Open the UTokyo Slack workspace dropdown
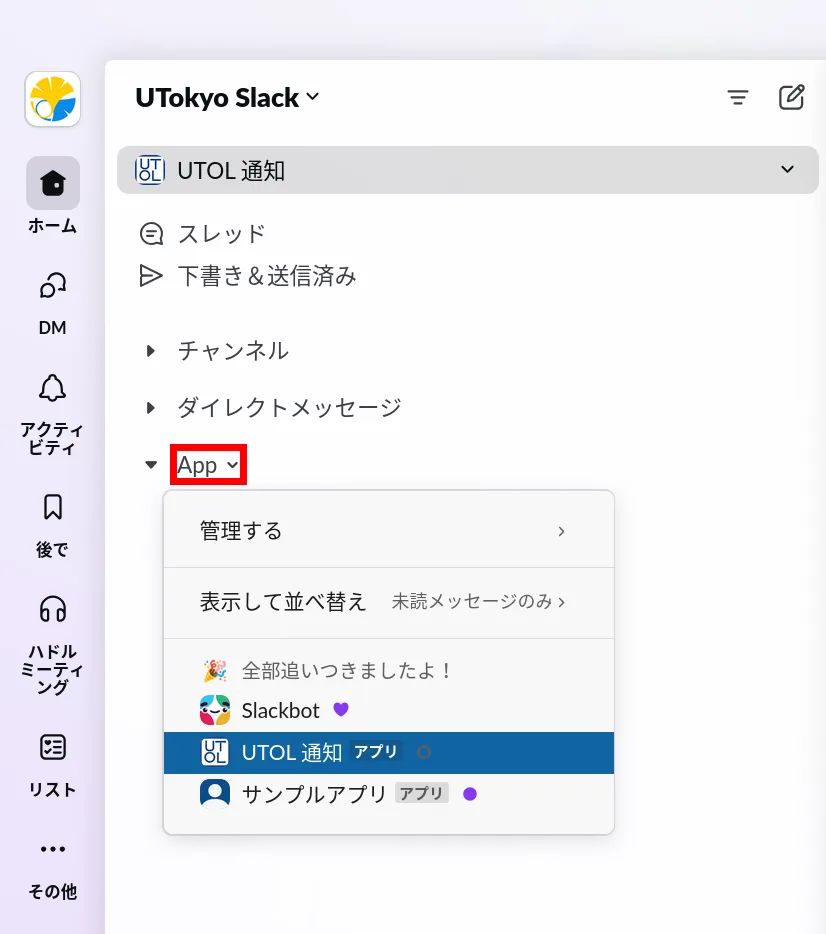 [x=227, y=98]
